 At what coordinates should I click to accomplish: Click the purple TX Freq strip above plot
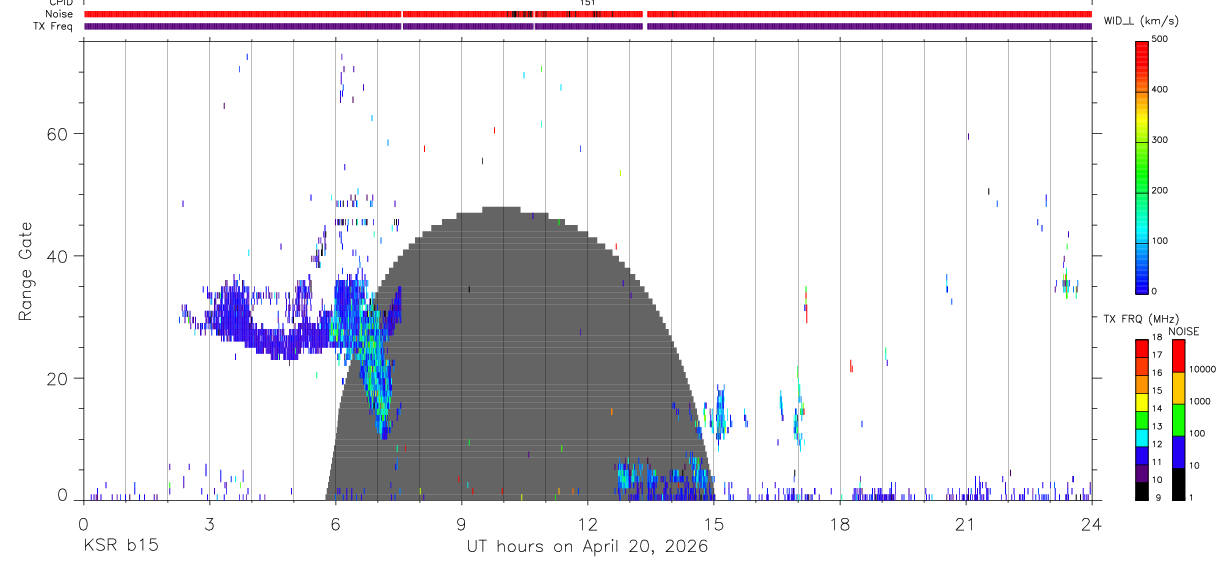point(588,26)
